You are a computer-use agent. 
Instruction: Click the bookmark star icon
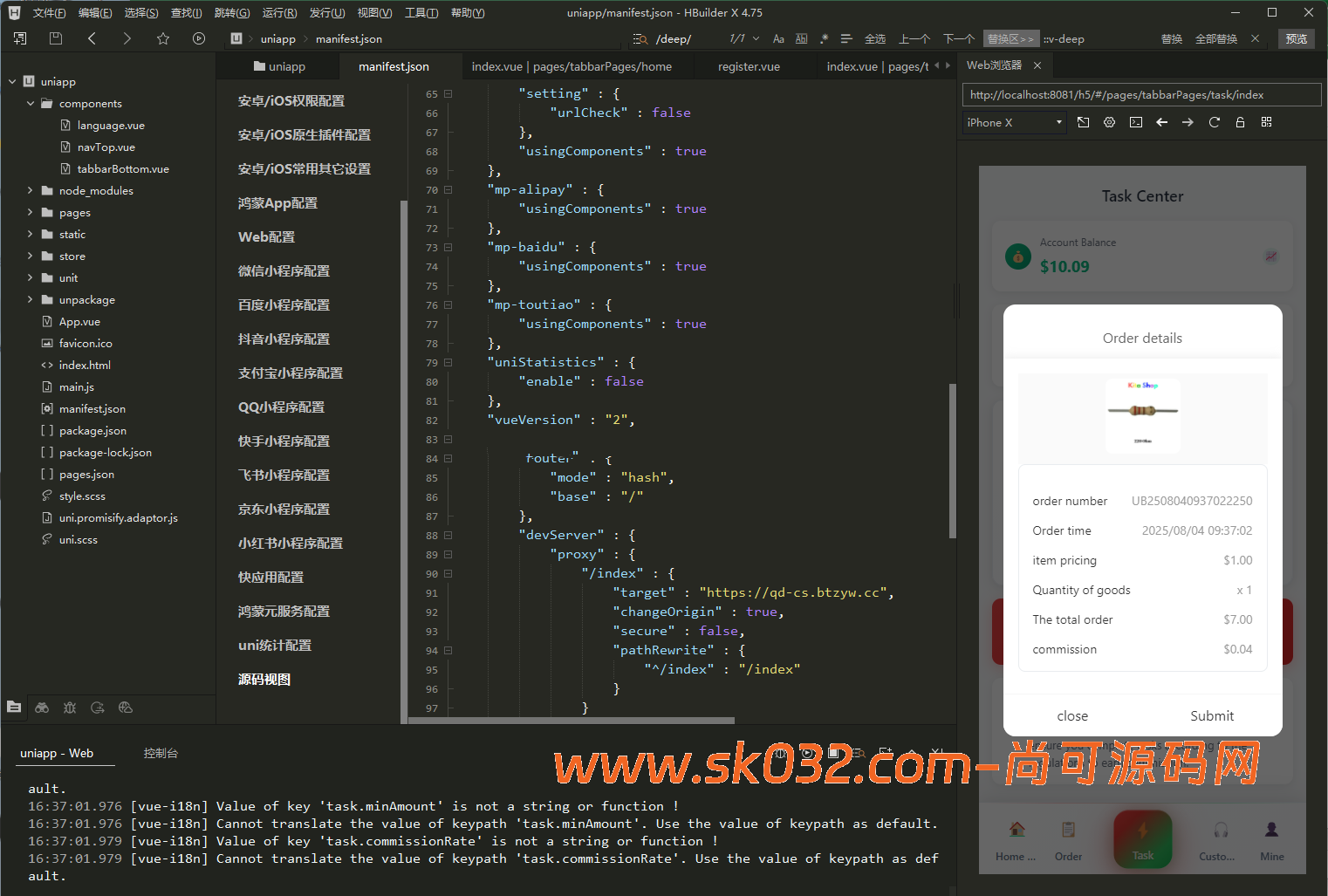pyautogui.click(x=163, y=38)
